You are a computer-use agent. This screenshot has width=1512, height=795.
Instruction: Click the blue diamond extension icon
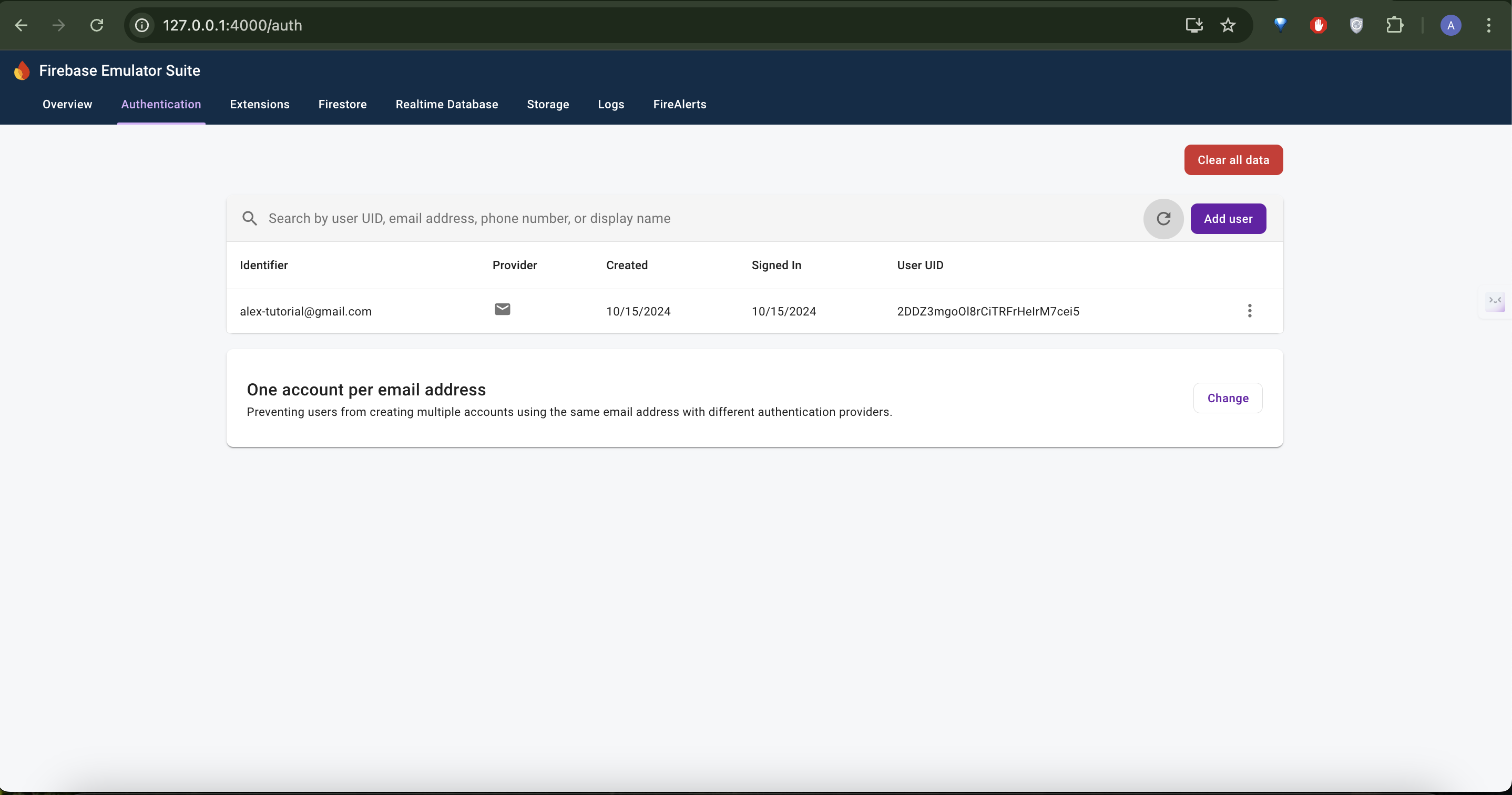[x=1281, y=25]
